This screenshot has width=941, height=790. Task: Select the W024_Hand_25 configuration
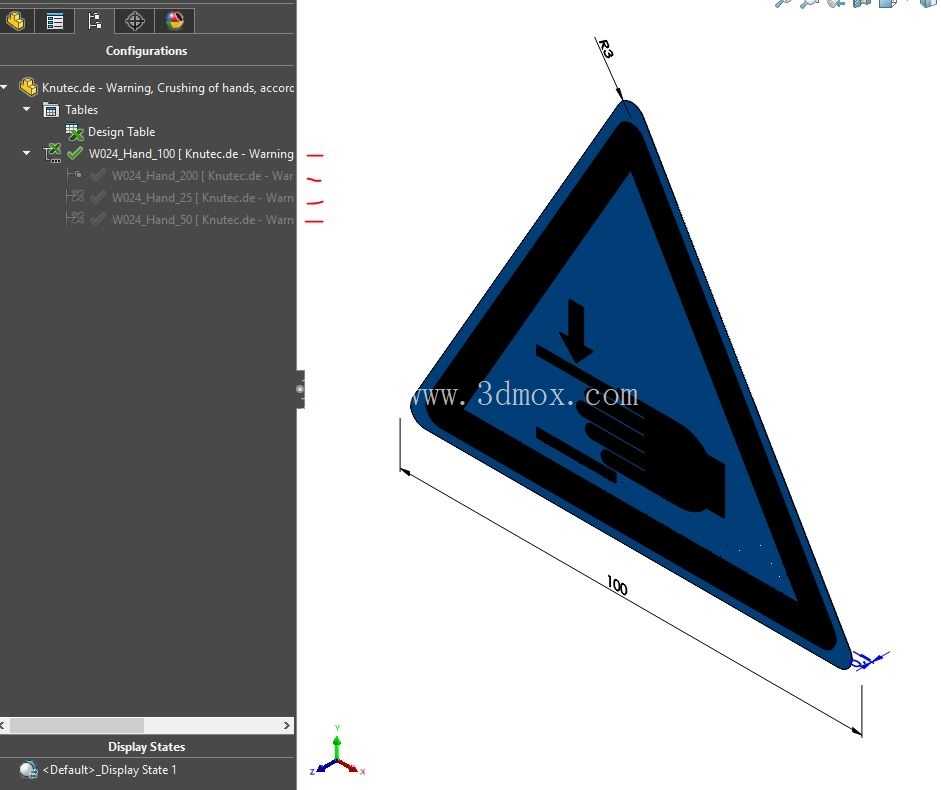202,198
